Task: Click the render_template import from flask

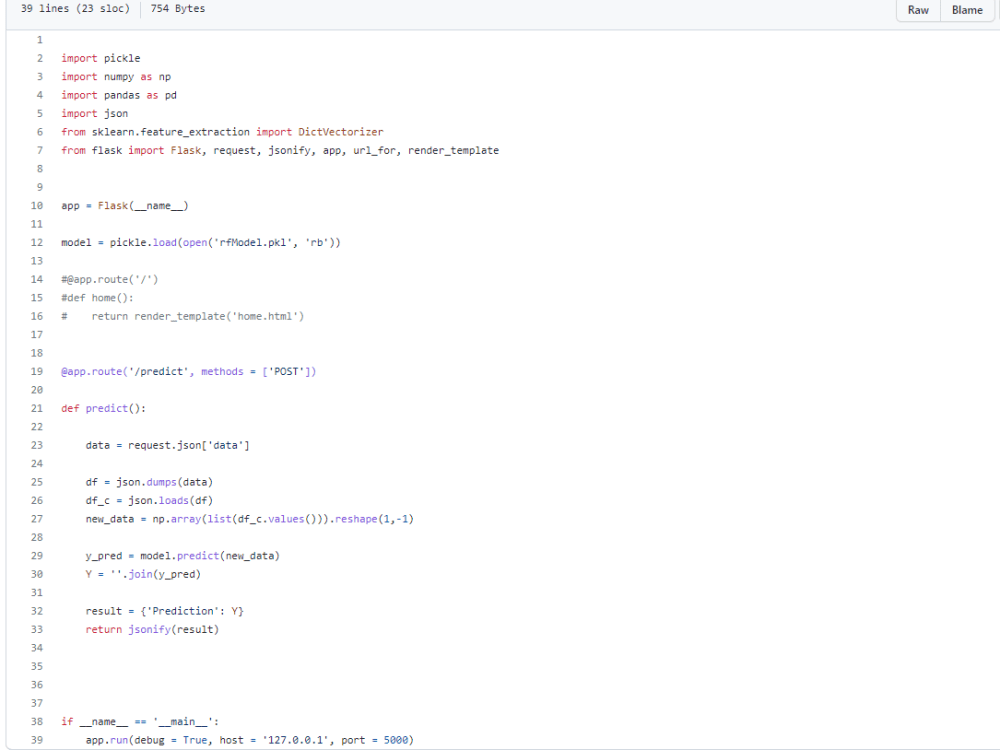Action: pos(458,150)
